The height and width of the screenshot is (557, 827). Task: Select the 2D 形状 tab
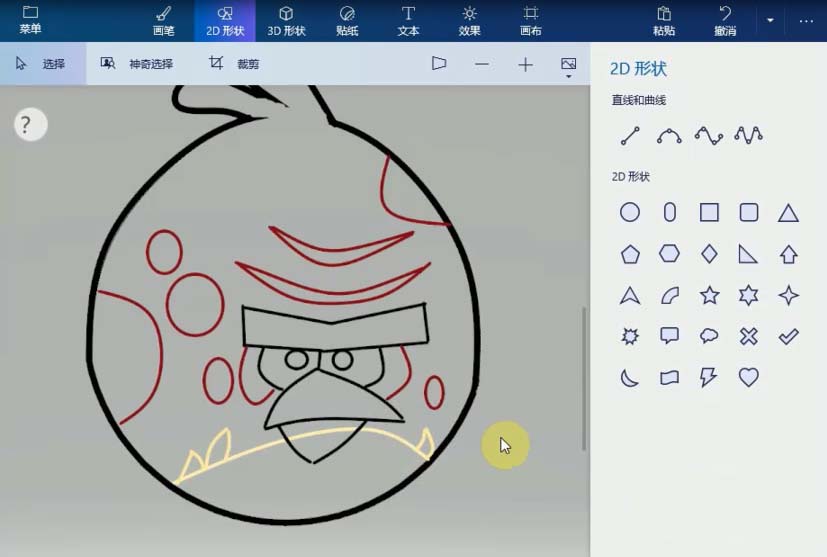tap(225, 21)
